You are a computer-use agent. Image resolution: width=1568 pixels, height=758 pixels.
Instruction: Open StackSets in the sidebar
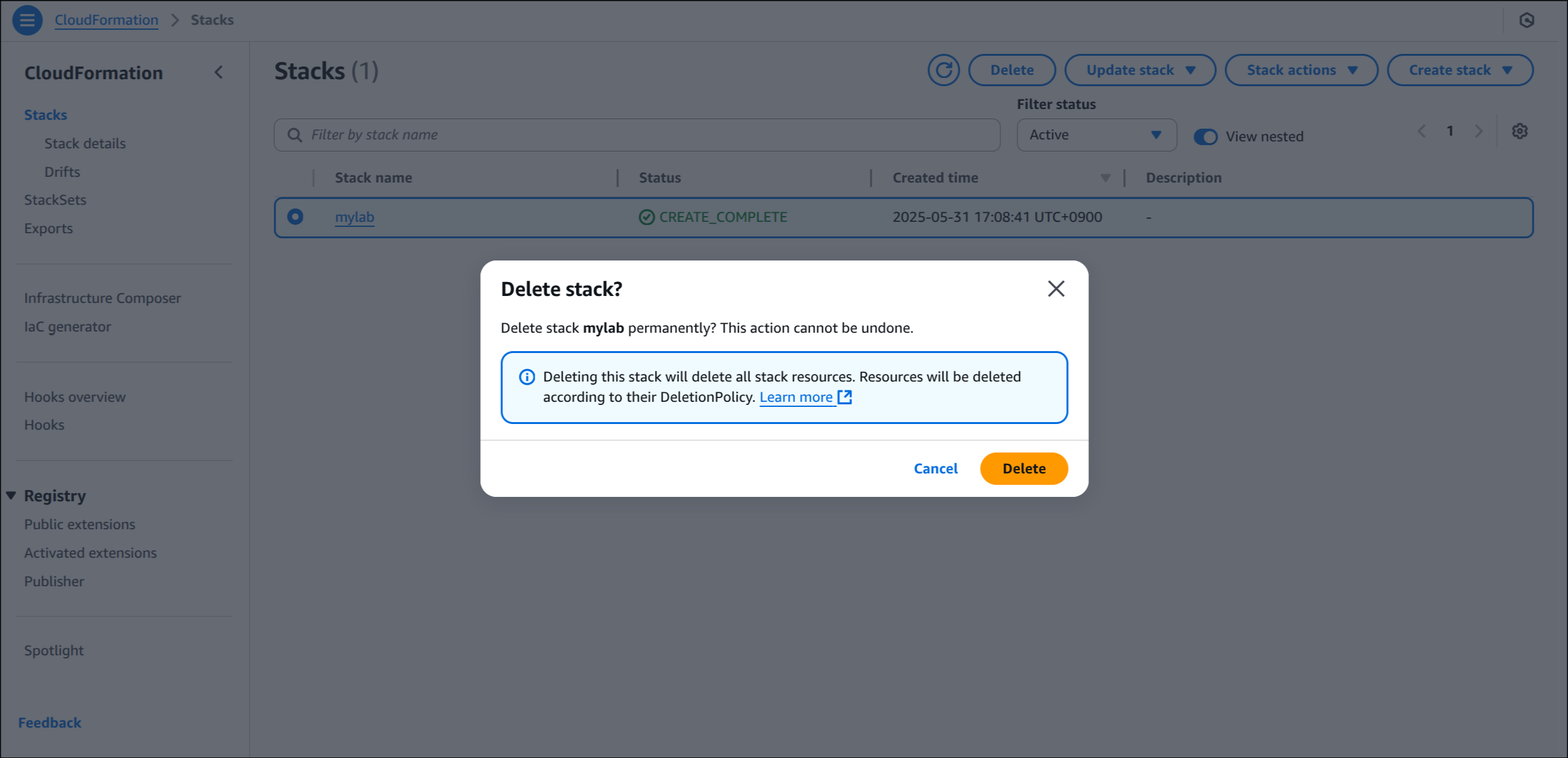click(55, 200)
